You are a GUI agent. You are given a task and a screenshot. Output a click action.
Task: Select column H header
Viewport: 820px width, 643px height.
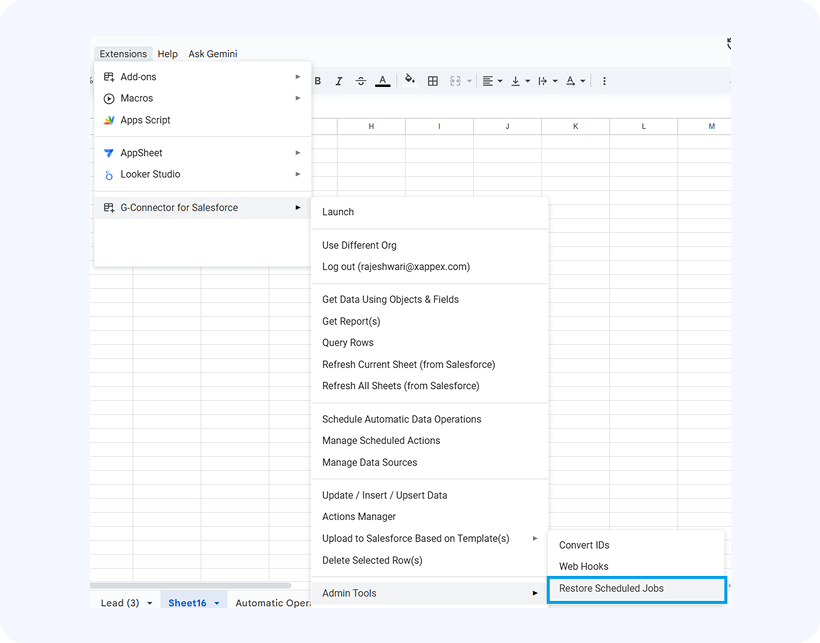371,126
